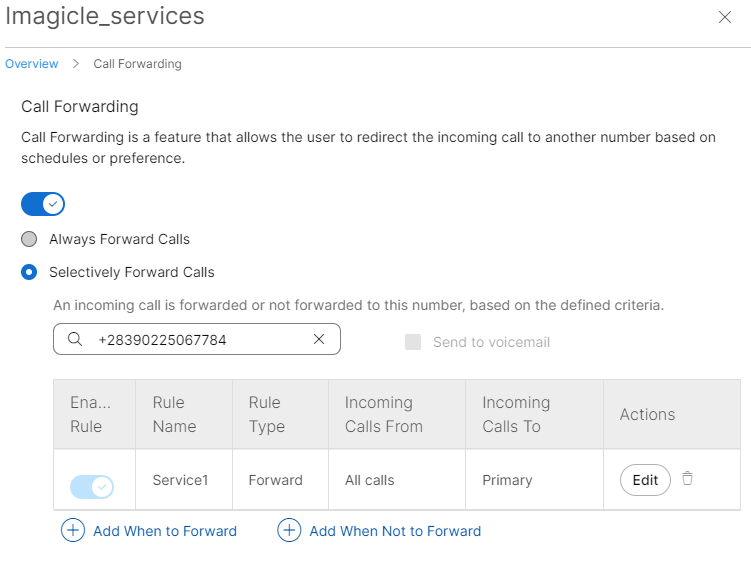Click the plus icon for When to Forward

point(73,531)
